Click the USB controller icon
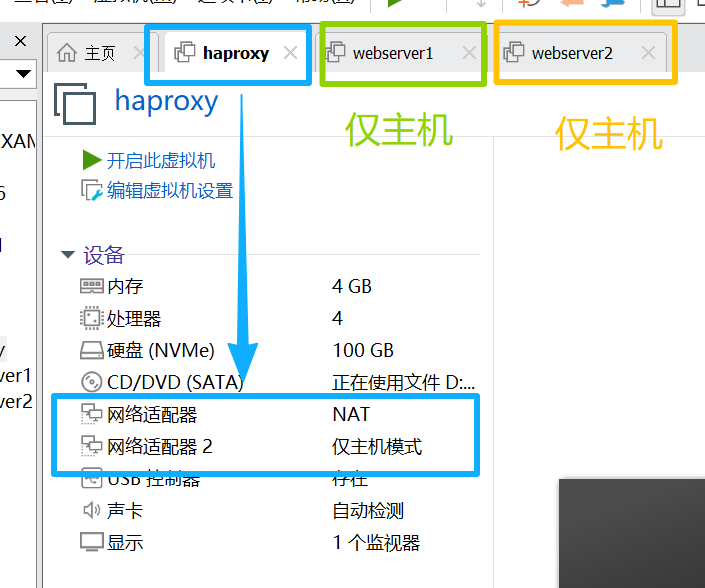 [x=92, y=478]
